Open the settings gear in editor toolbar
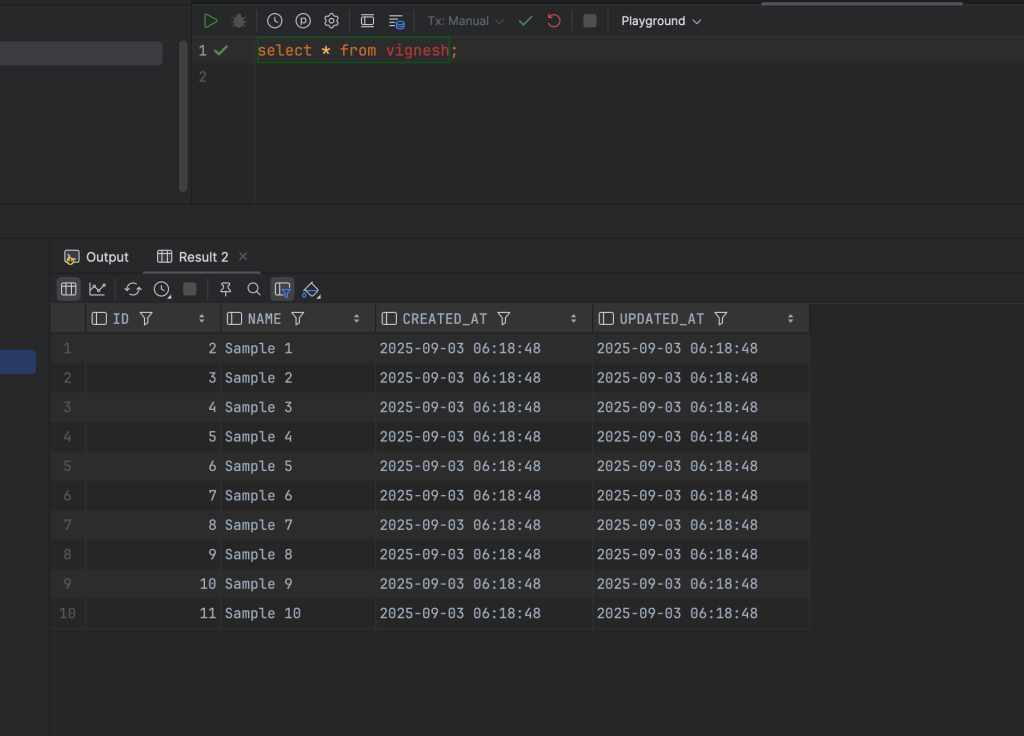This screenshot has width=1024, height=736. pyautogui.click(x=331, y=21)
